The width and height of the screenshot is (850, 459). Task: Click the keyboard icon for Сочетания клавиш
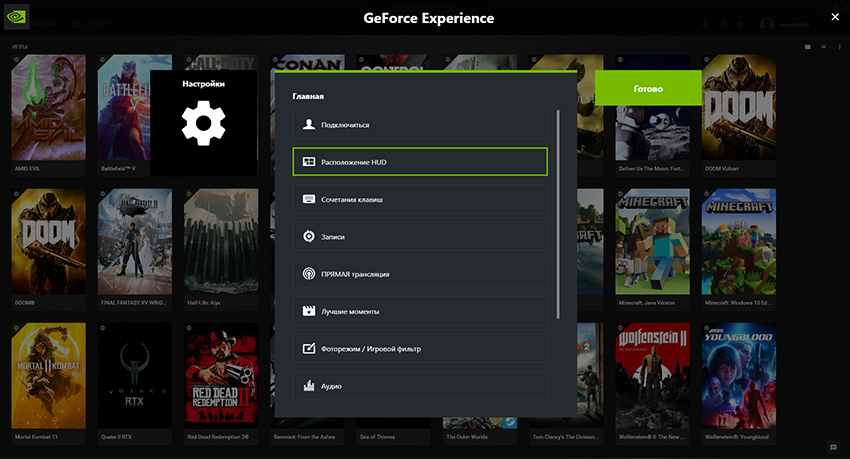click(x=309, y=200)
